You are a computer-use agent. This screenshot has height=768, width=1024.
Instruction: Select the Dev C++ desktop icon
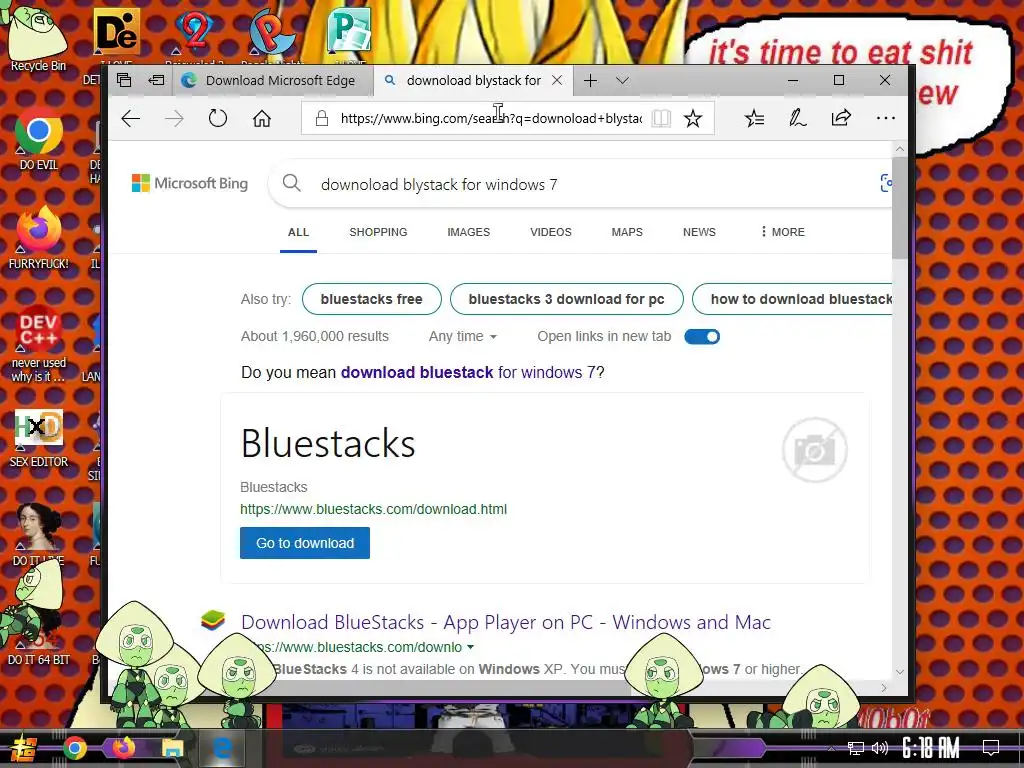39,344
